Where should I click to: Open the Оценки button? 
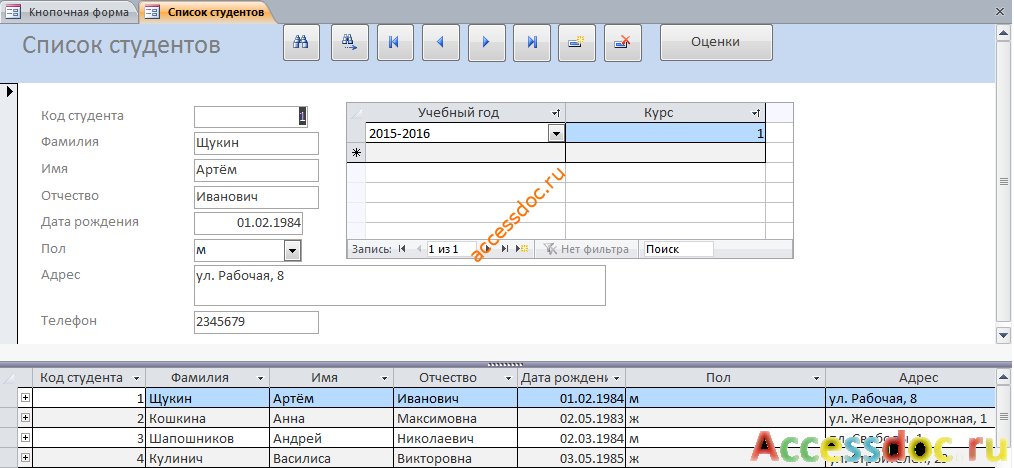[x=716, y=43]
